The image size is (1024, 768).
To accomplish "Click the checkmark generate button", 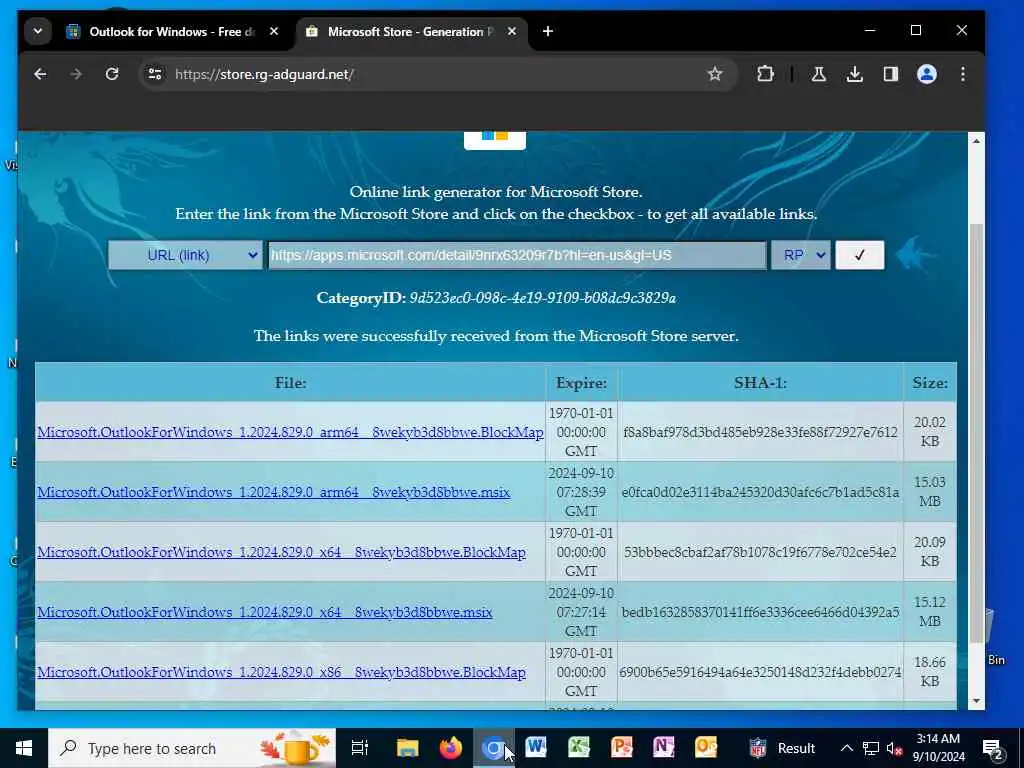I will (x=859, y=255).
